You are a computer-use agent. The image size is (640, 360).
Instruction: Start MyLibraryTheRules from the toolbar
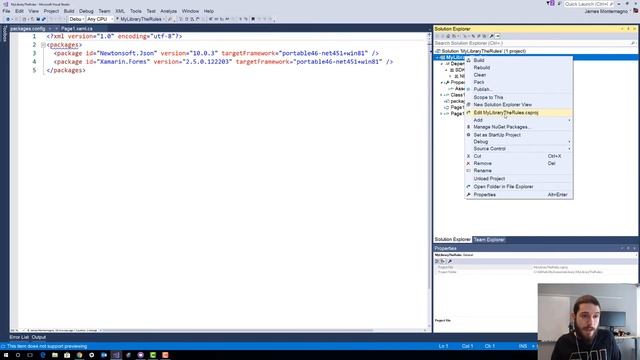click(x=139, y=19)
